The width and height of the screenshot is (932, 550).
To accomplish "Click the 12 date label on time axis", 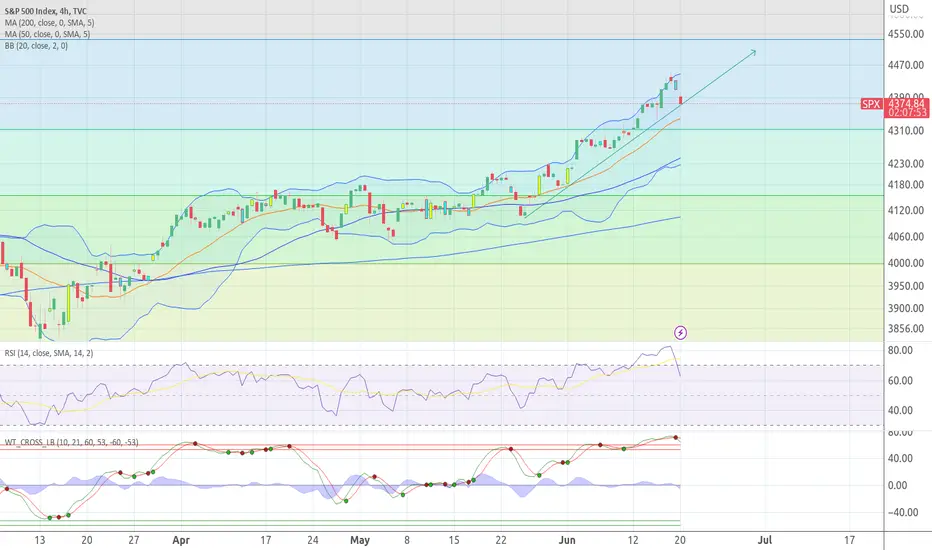I will click(633, 540).
